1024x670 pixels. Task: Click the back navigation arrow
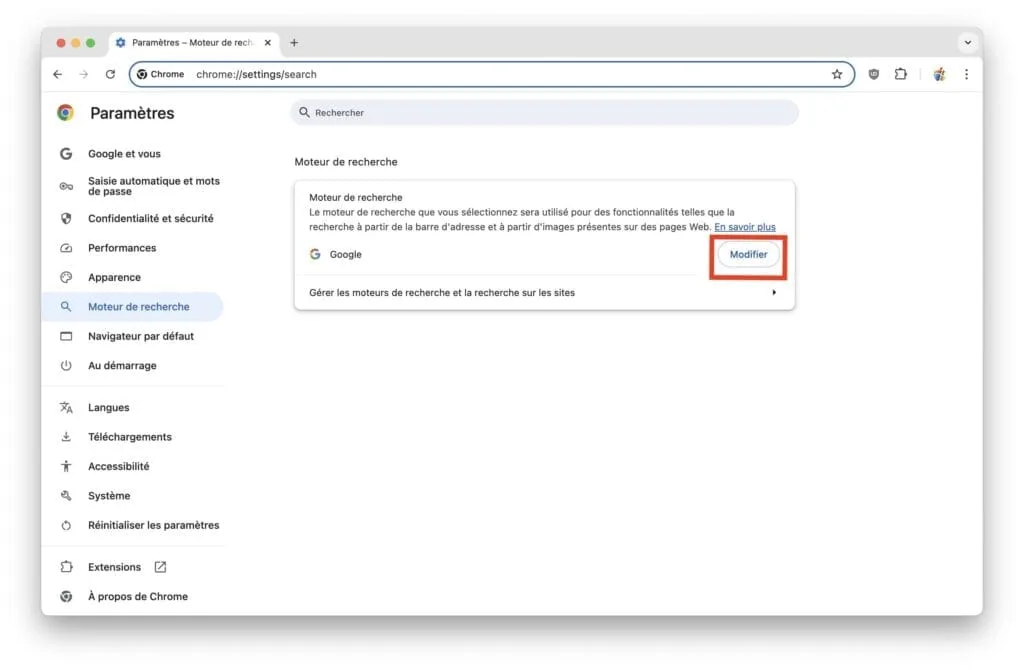(57, 74)
